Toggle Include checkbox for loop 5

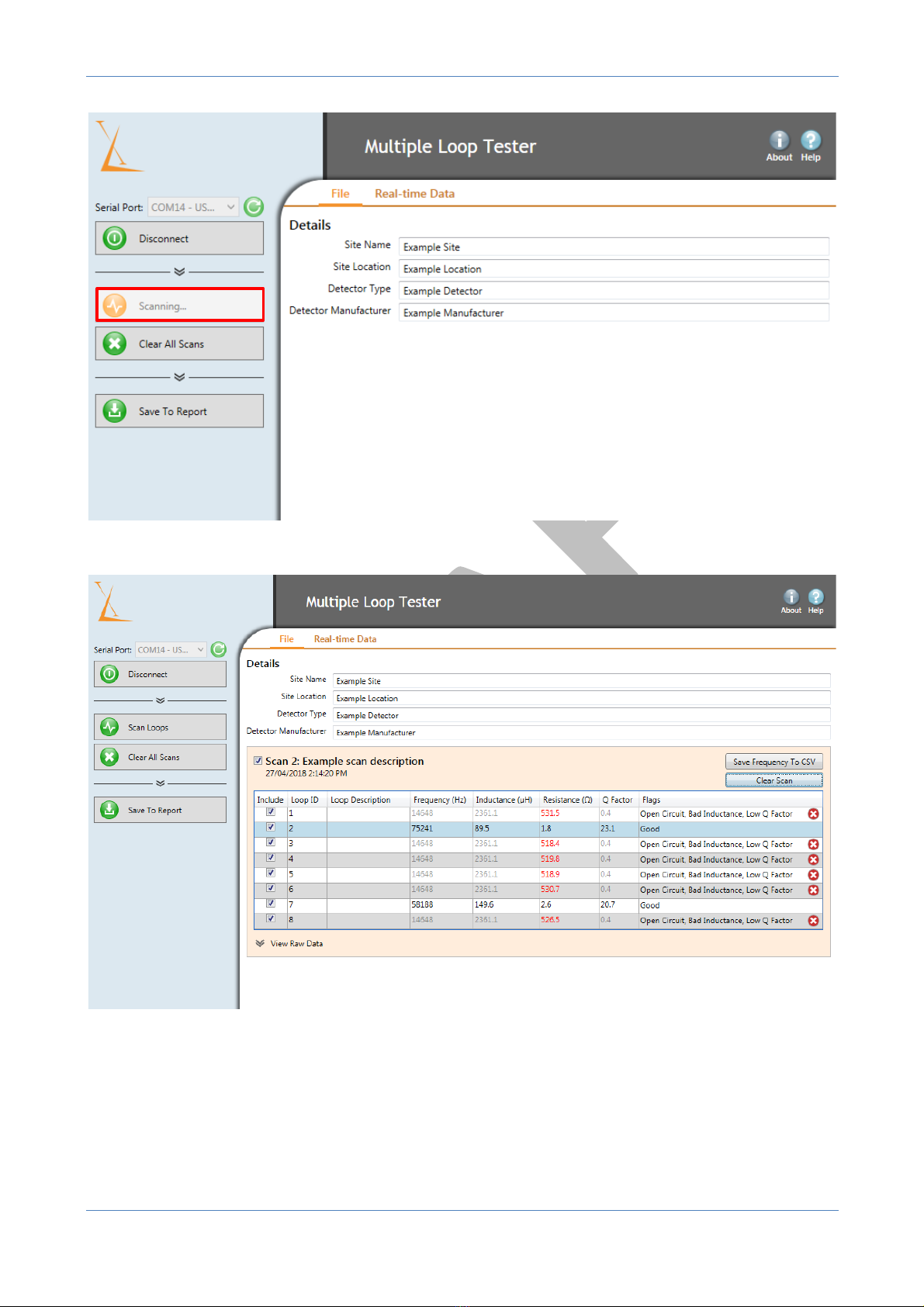pyautogui.click(x=271, y=873)
